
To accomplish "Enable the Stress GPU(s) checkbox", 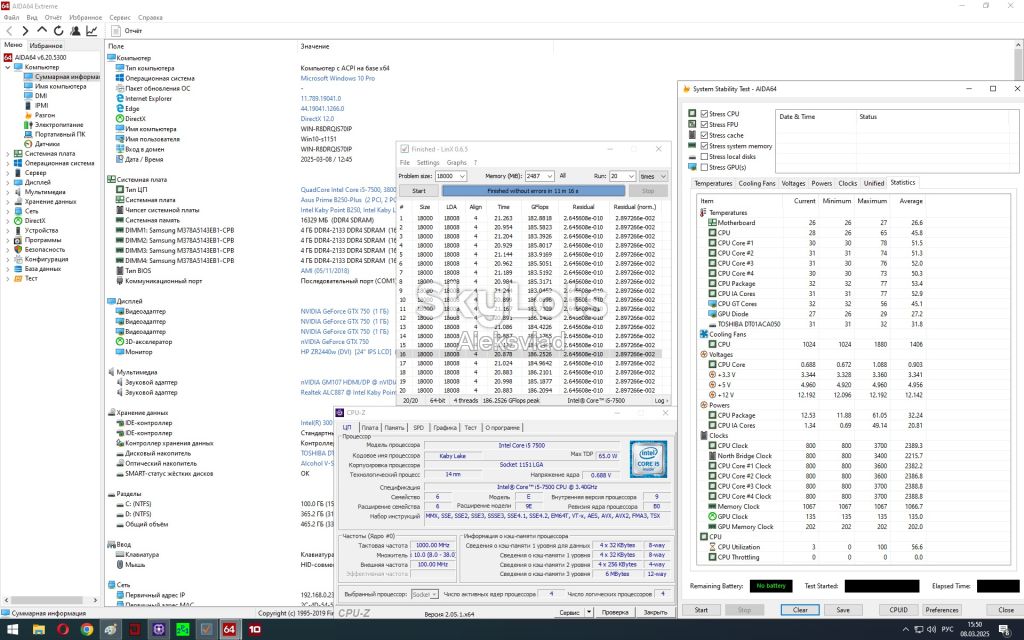I will click(704, 167).
